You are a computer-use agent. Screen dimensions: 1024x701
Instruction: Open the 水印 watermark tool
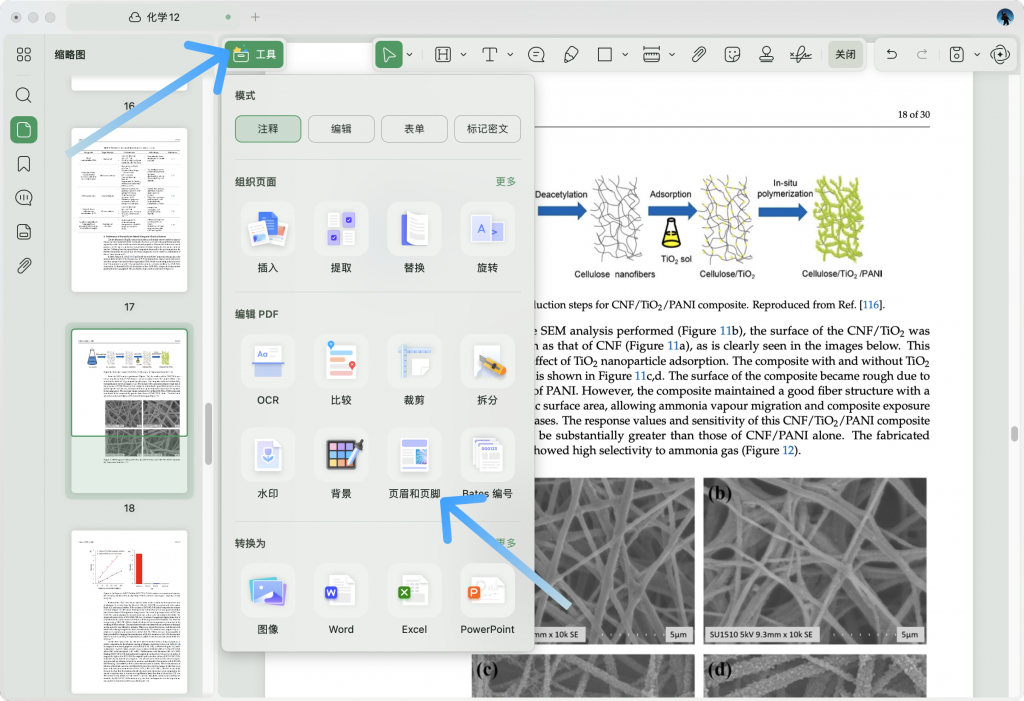(268, 464)
